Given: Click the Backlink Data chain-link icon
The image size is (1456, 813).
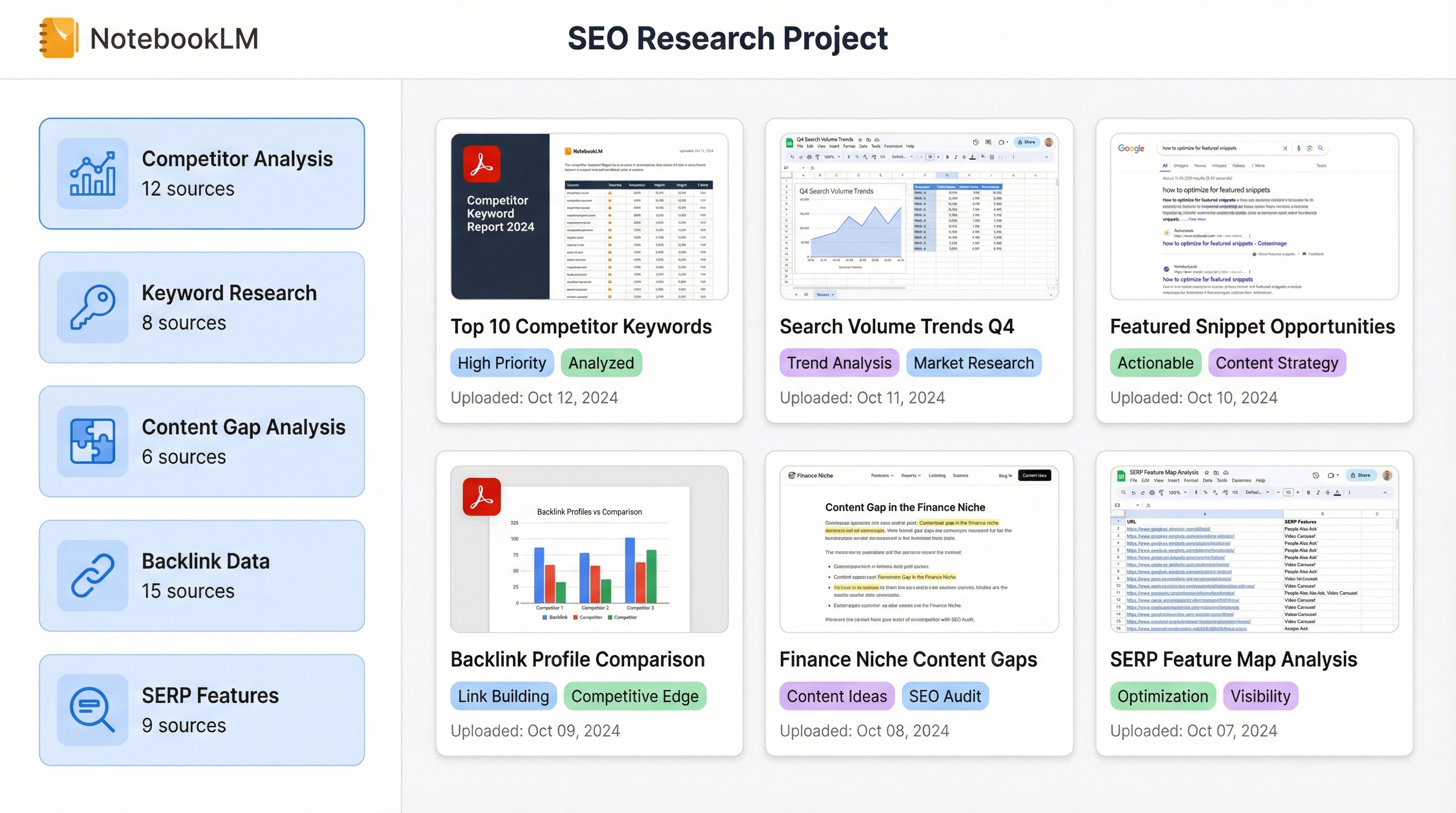Looking at the screenshot, I should [93, 575].
